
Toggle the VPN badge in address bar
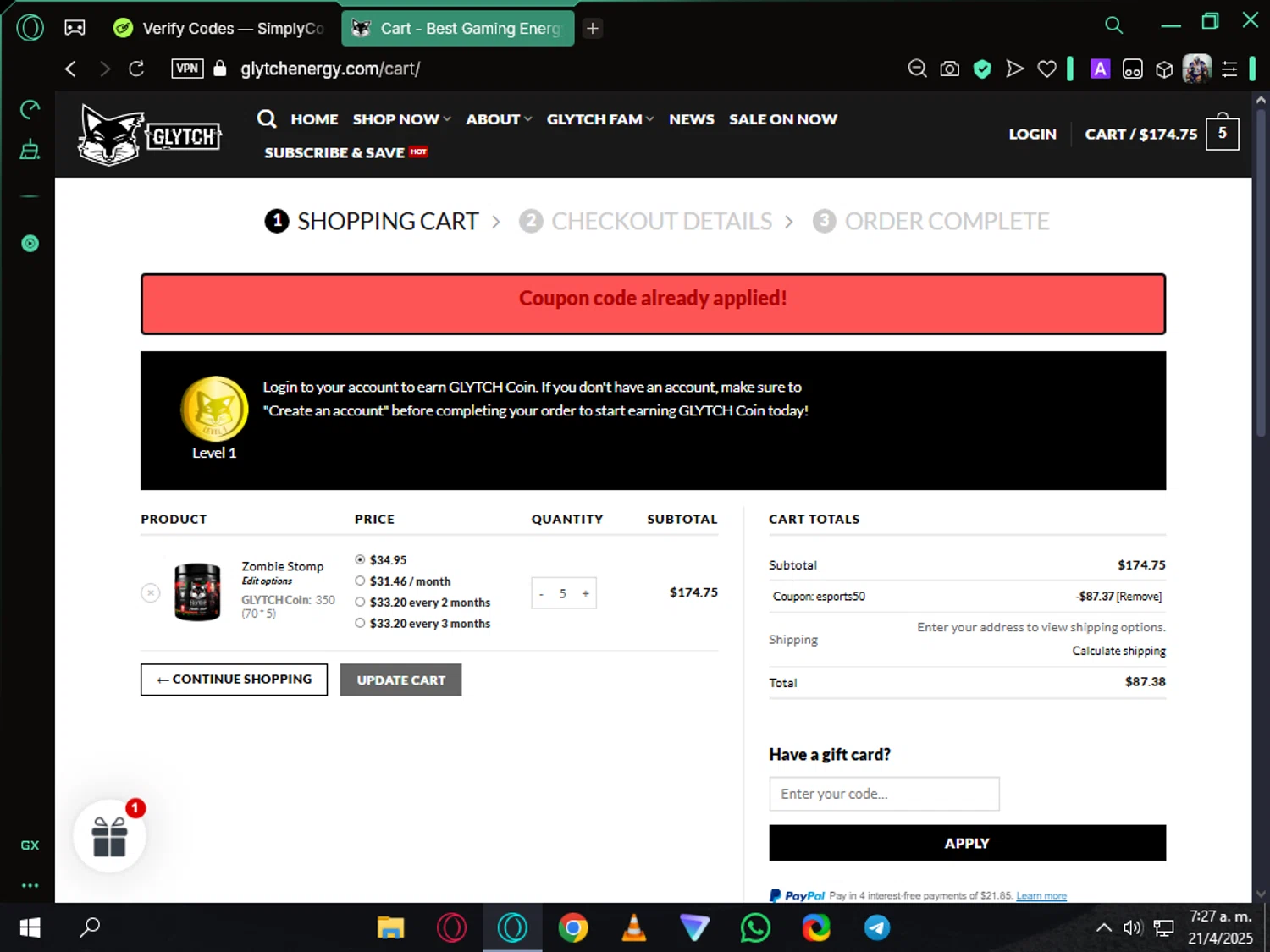click(187, 69)
